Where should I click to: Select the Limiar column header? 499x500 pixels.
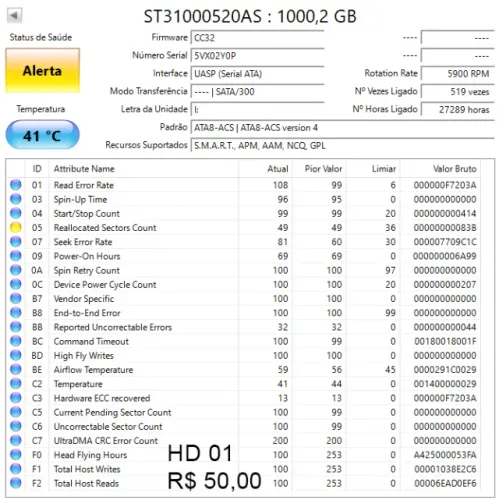tap(373, 169)
